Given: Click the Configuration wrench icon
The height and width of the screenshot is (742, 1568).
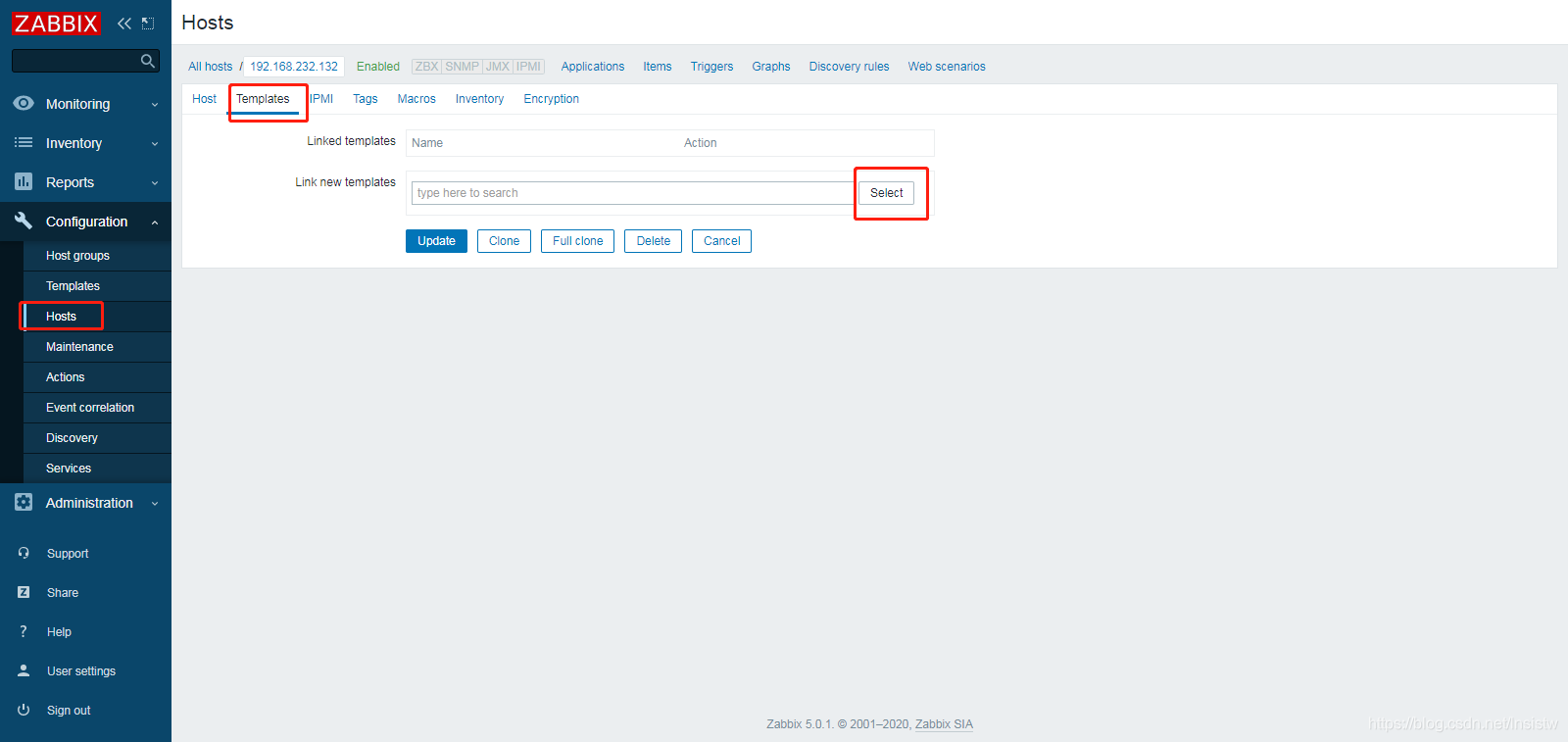Looking at the screenshot, I should pyautogui.click(x=24, y=221).
